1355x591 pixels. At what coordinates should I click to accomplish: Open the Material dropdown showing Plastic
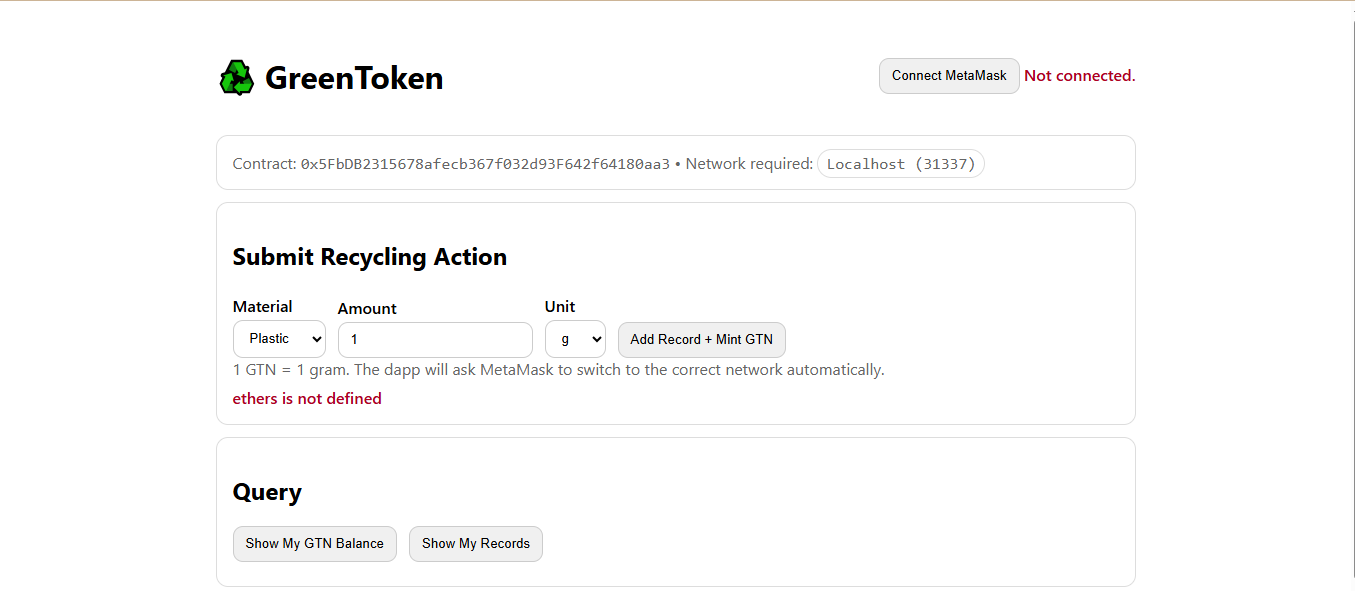279,339
